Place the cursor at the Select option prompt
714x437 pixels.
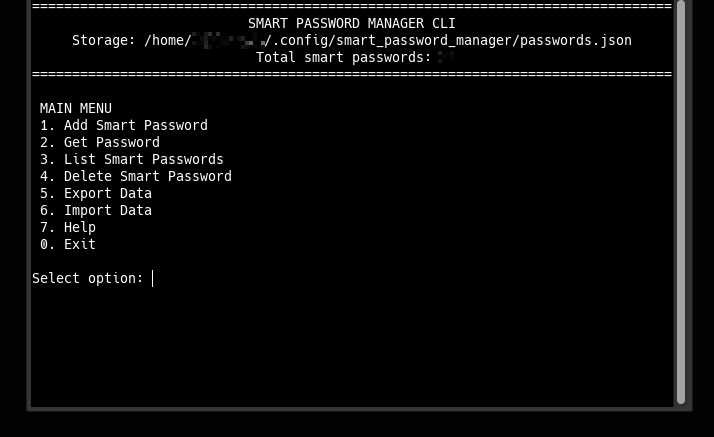coord(153,278)
